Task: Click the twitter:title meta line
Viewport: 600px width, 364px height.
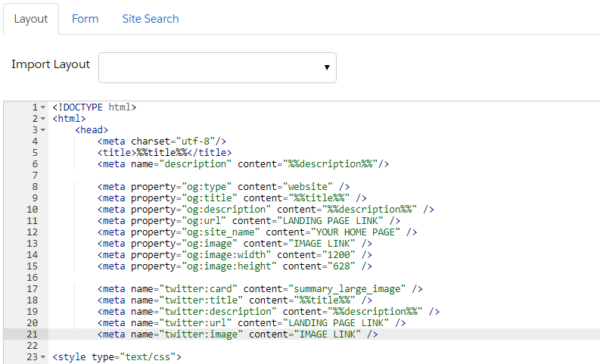Action: click(x=235, y=300)
